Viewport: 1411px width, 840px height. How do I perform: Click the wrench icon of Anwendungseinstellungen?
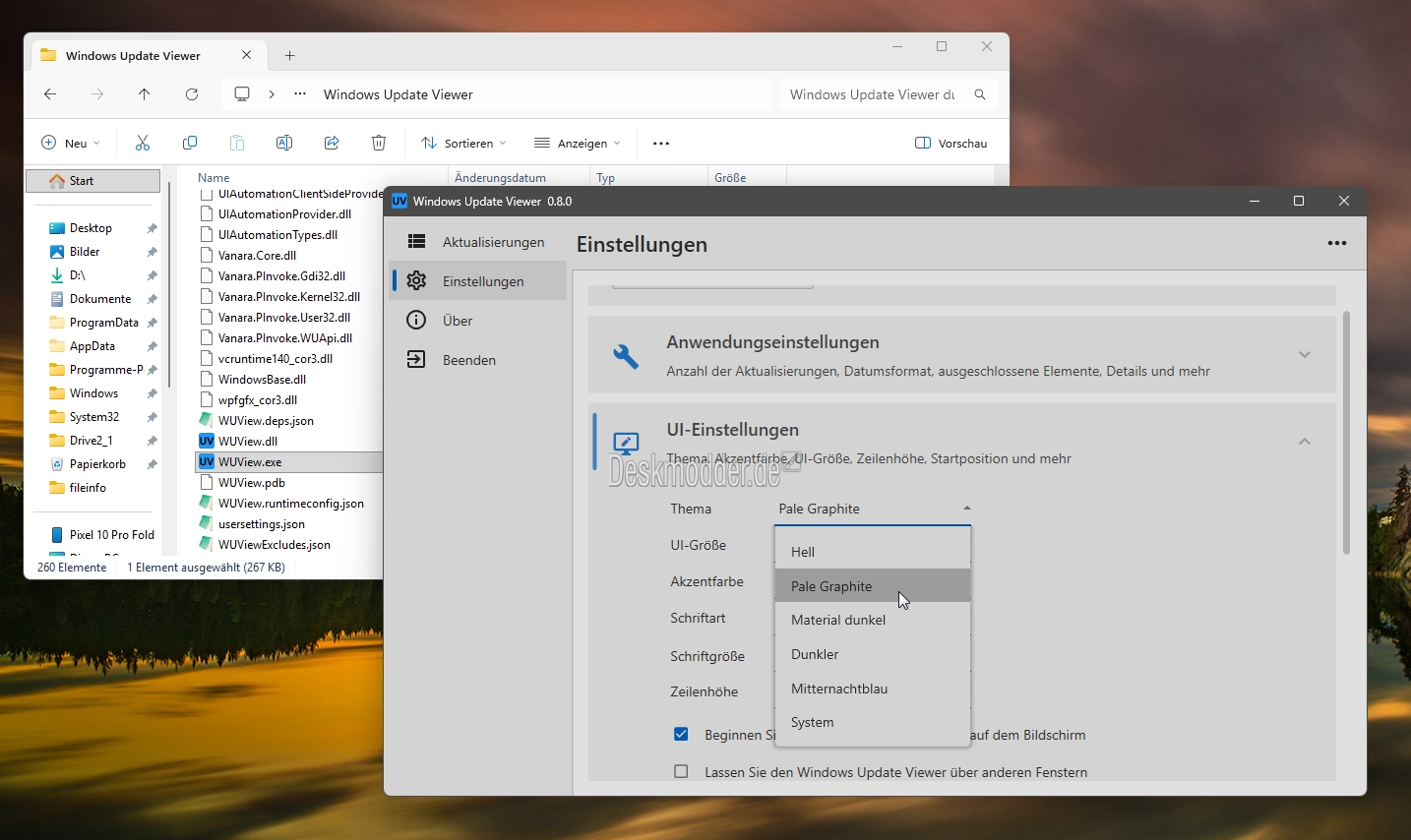click(626, 355)
